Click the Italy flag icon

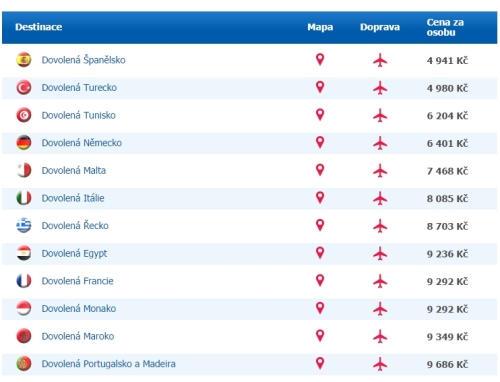coord(24,198)
